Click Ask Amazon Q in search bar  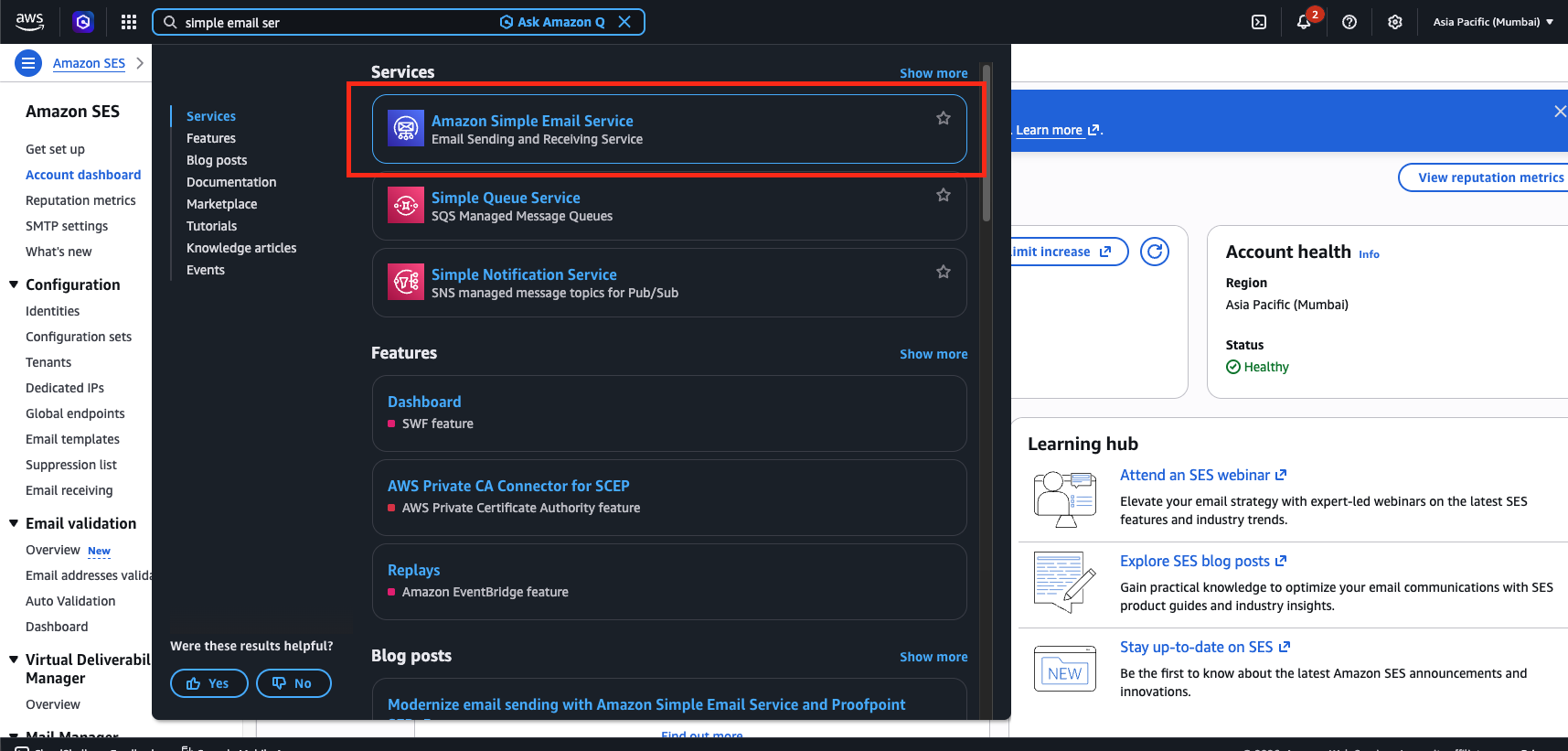coord(552,22)
